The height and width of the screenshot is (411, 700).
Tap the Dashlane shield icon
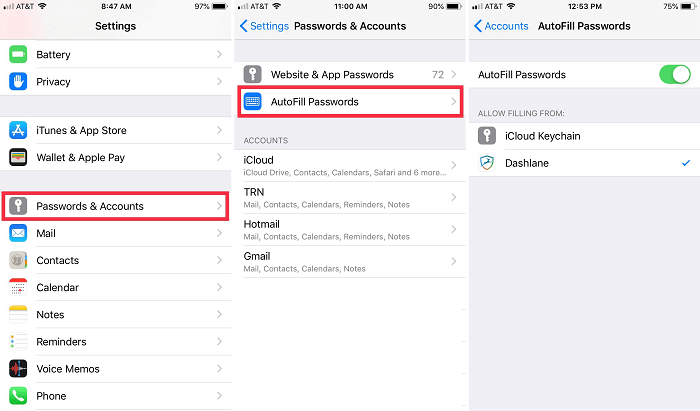[488, 162]
